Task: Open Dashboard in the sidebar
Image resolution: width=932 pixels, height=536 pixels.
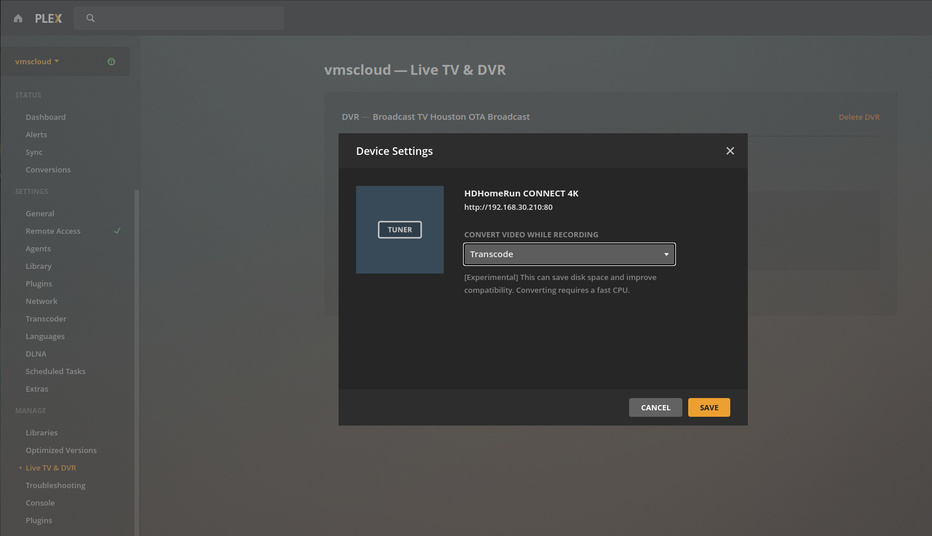Action: point(46,117)
